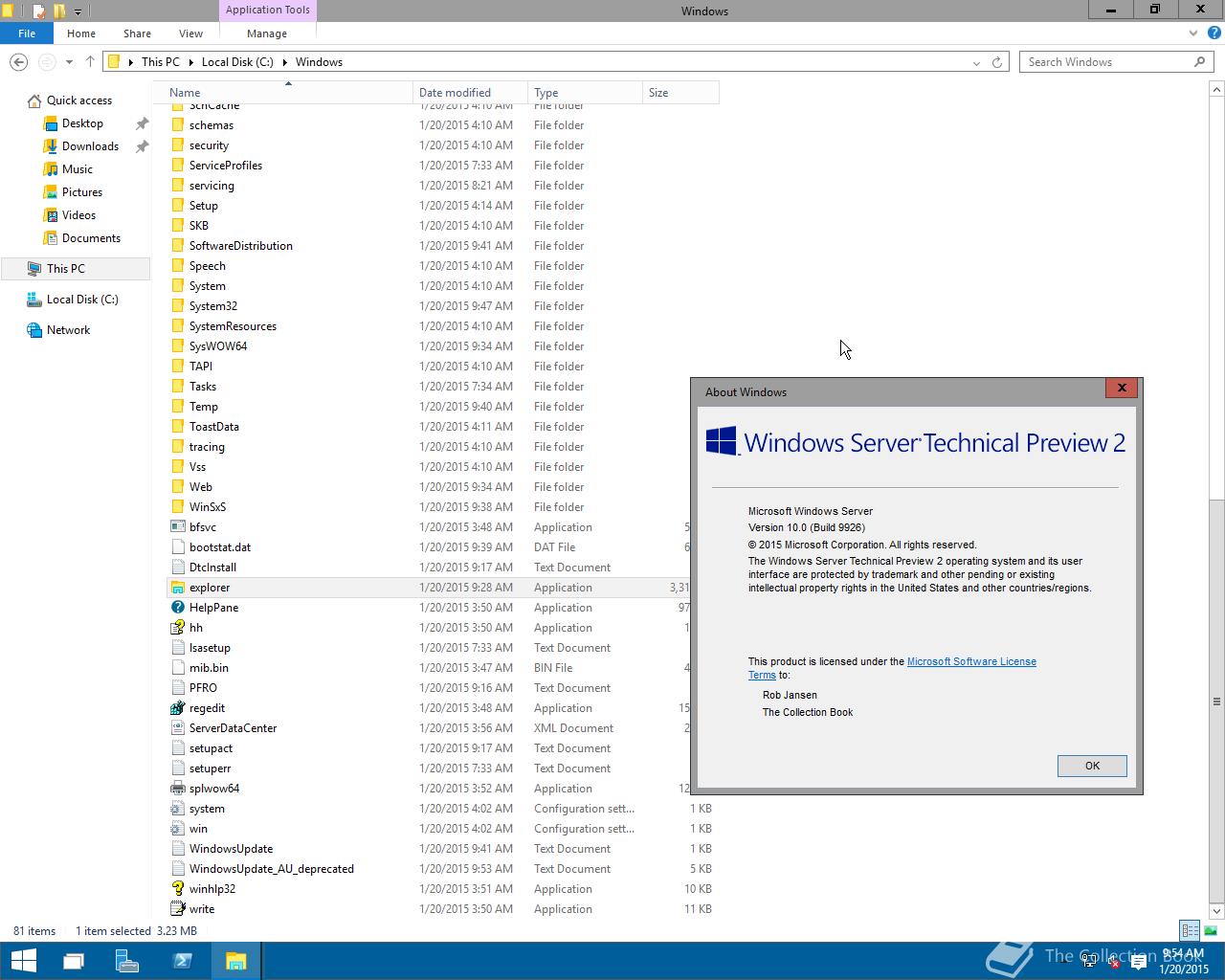Click the search magnifier icon
This screenshot has width=1225, height=980.
pyautogui.click(x=1199, y=62)
